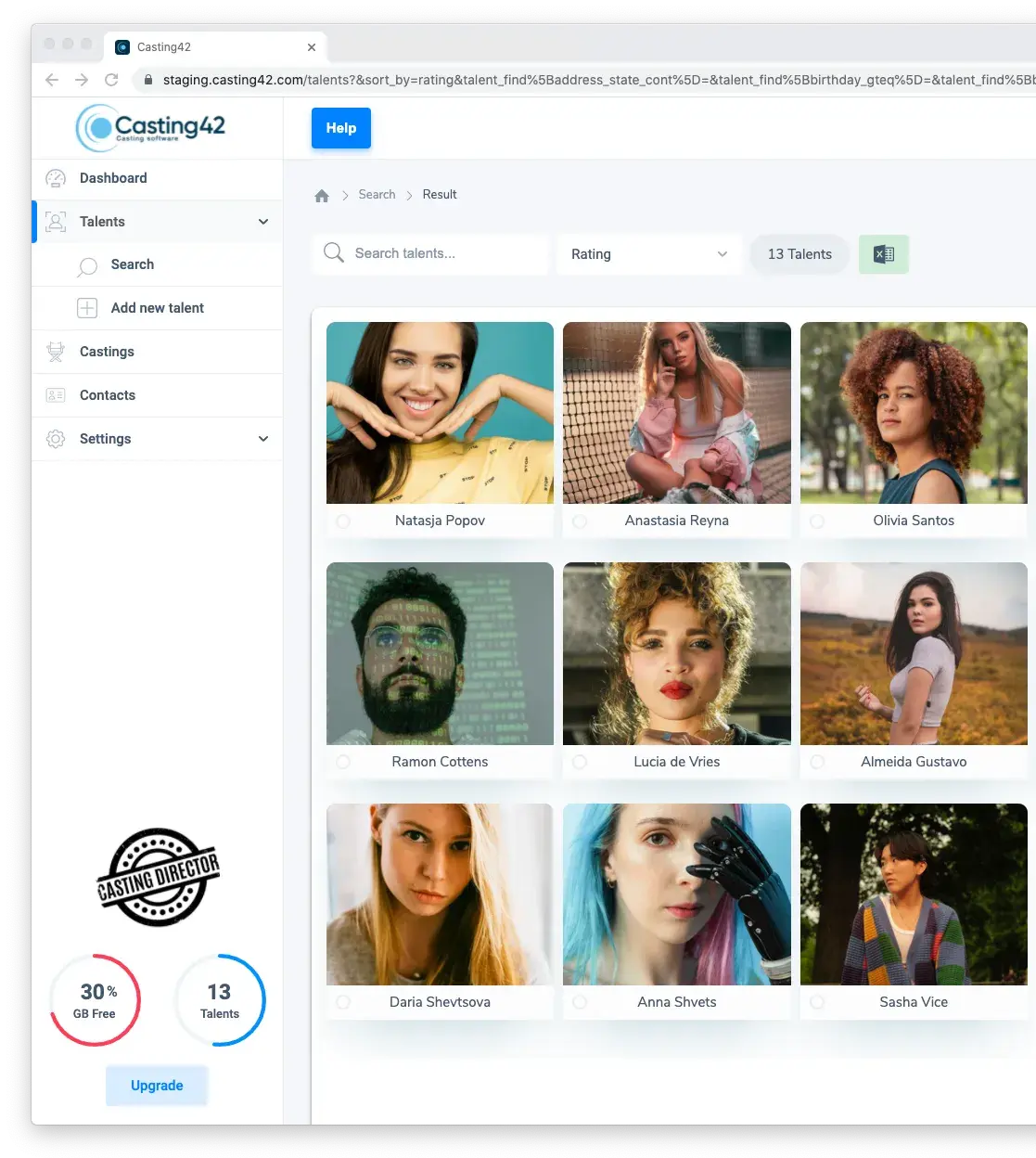Viewport: 1036px width, 1158px height.
Task: Click the Upgrade button
Action: coord(157,1086)
